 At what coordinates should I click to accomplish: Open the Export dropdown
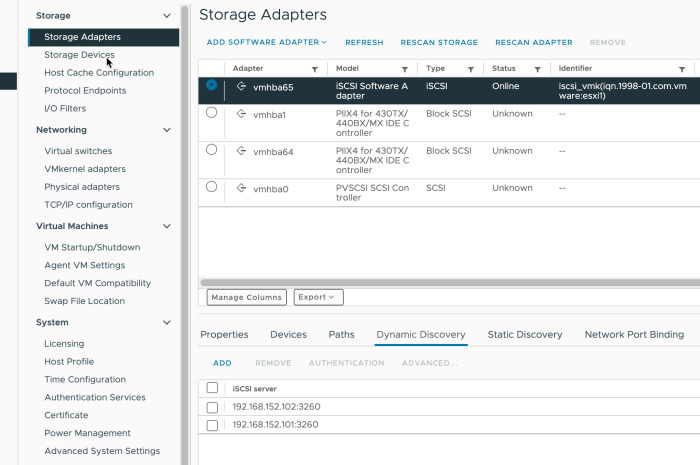(x=318, y=297)
